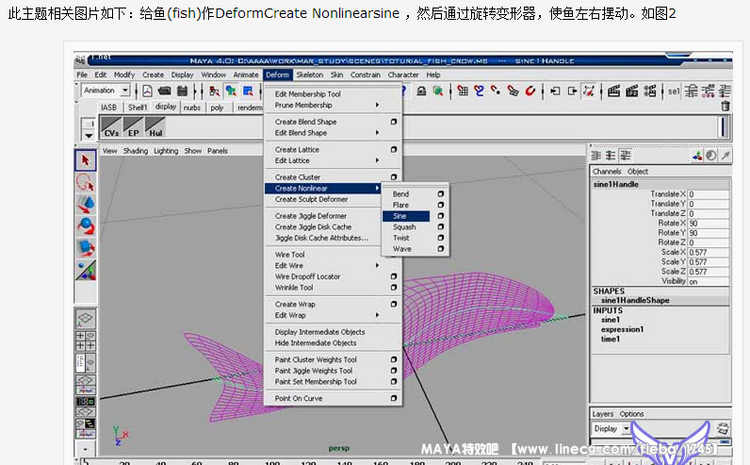Activate the Rotate tool in toolbox
The image size is (750, 465).
click(86, 226)
